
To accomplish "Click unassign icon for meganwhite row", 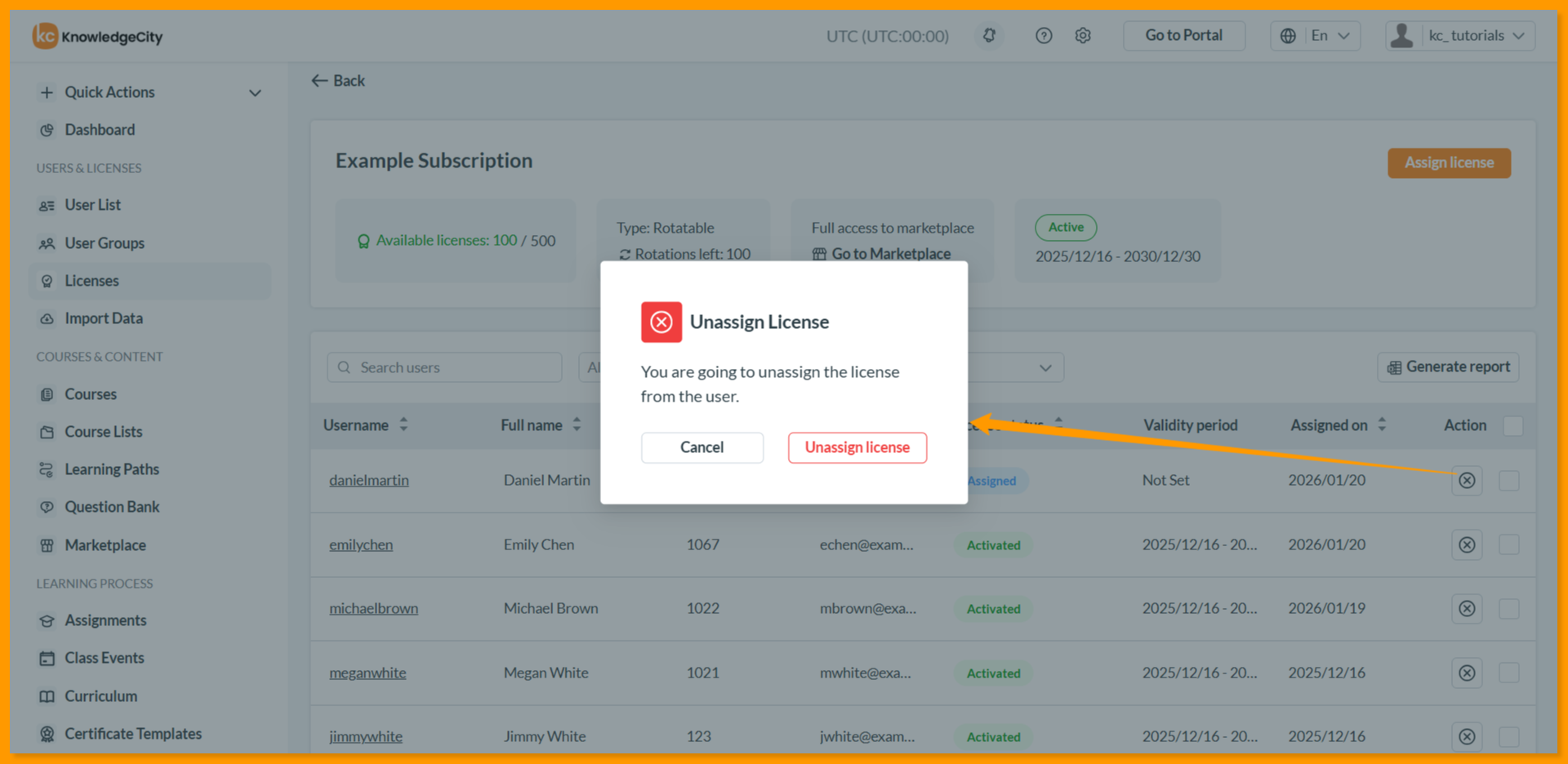I will coord(1467,673).
